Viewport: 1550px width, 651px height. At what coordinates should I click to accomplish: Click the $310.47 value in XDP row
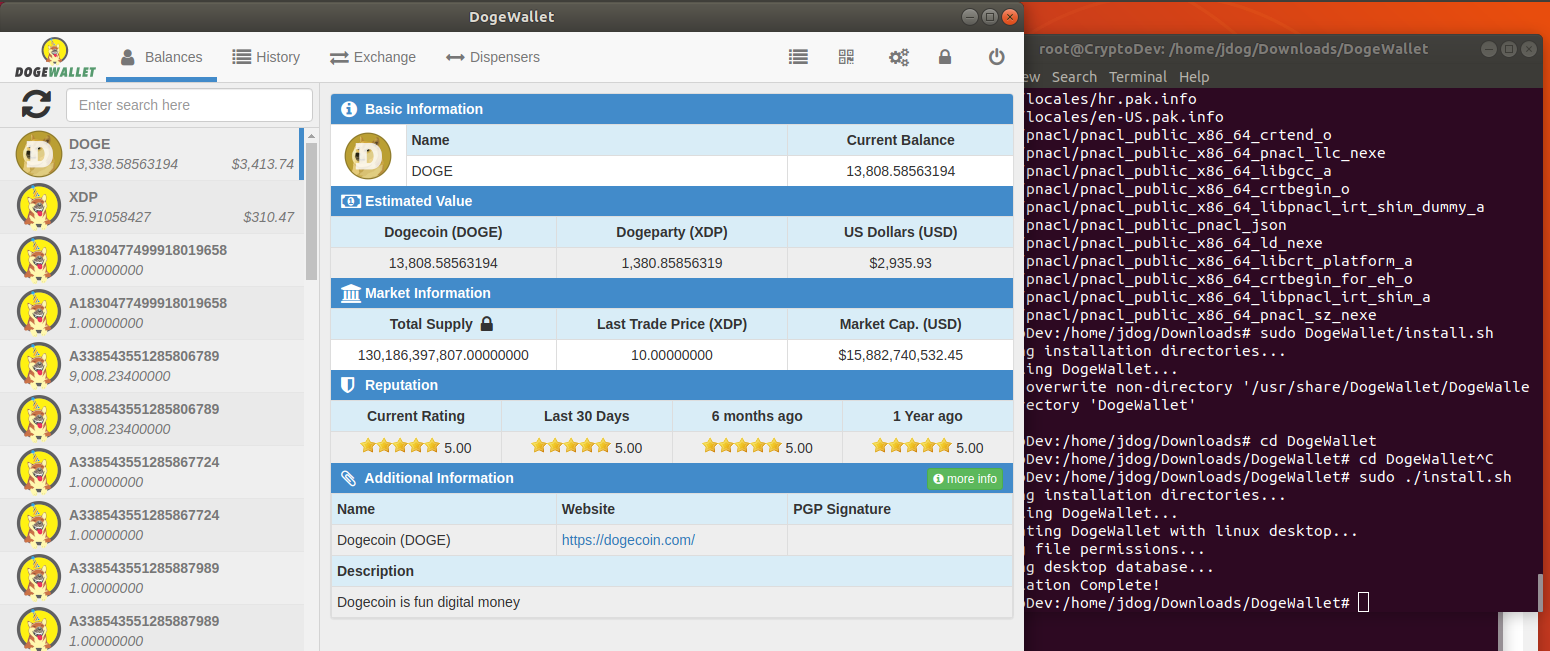pyautogui.click(x=268, y=217)
